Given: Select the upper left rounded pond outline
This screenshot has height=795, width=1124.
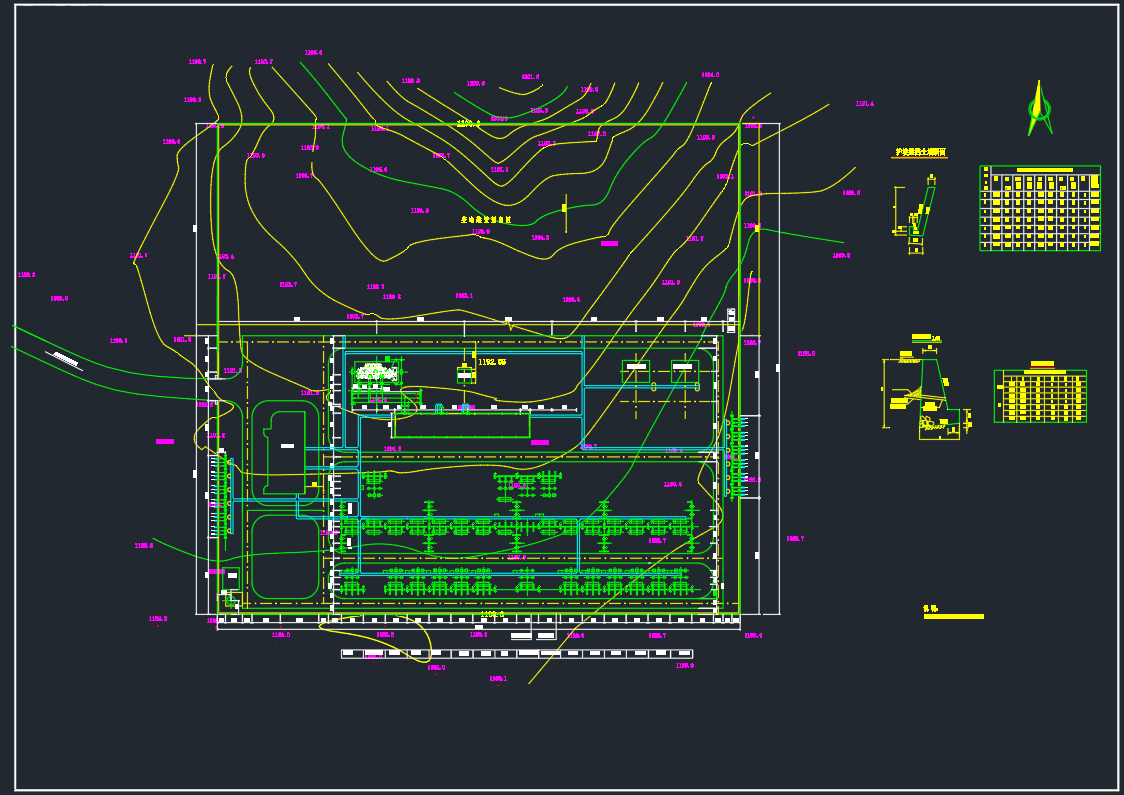Looking at the screenshot, I should (285, 451).
